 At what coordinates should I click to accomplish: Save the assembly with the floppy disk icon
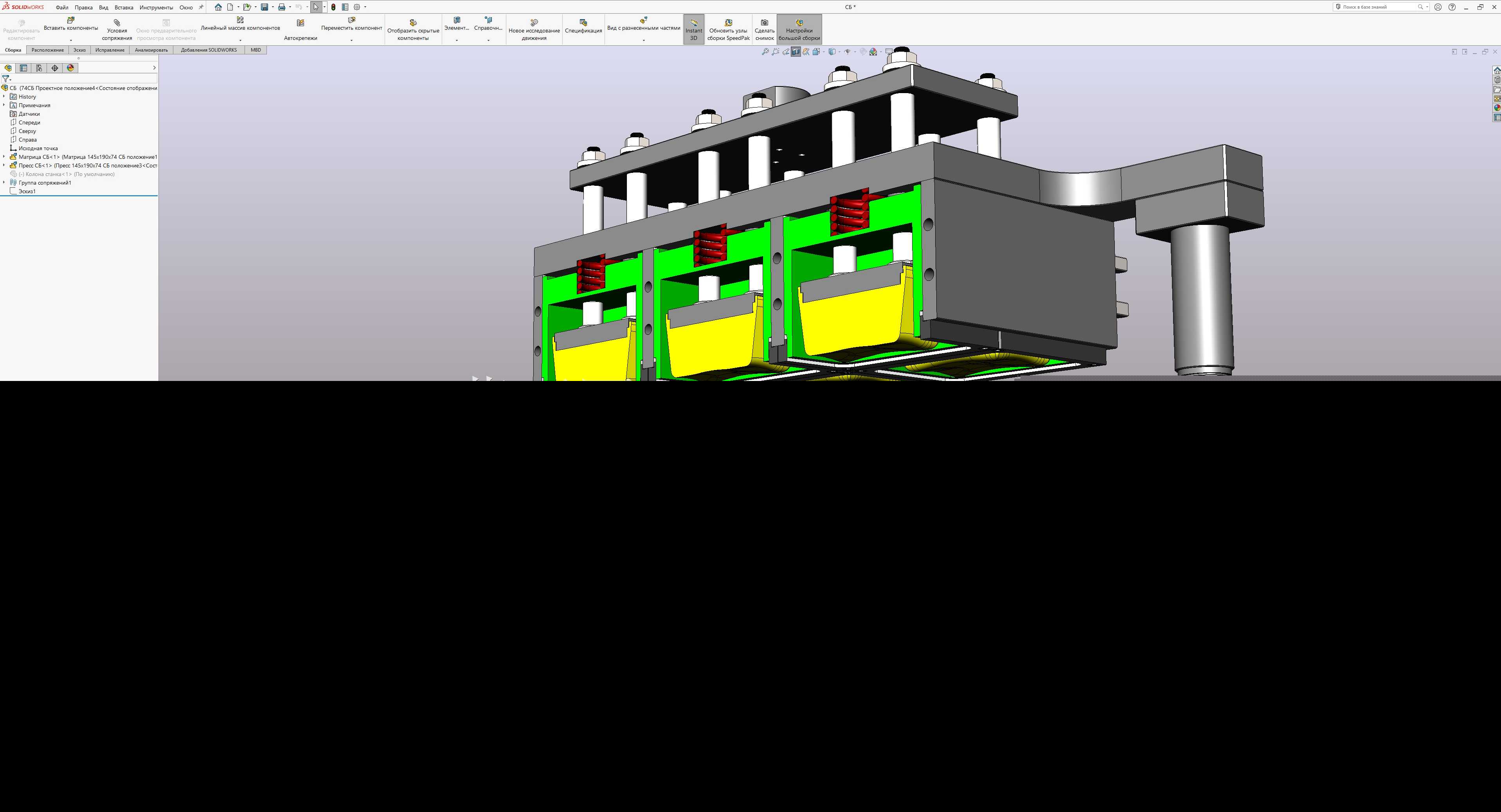[264, 7]
